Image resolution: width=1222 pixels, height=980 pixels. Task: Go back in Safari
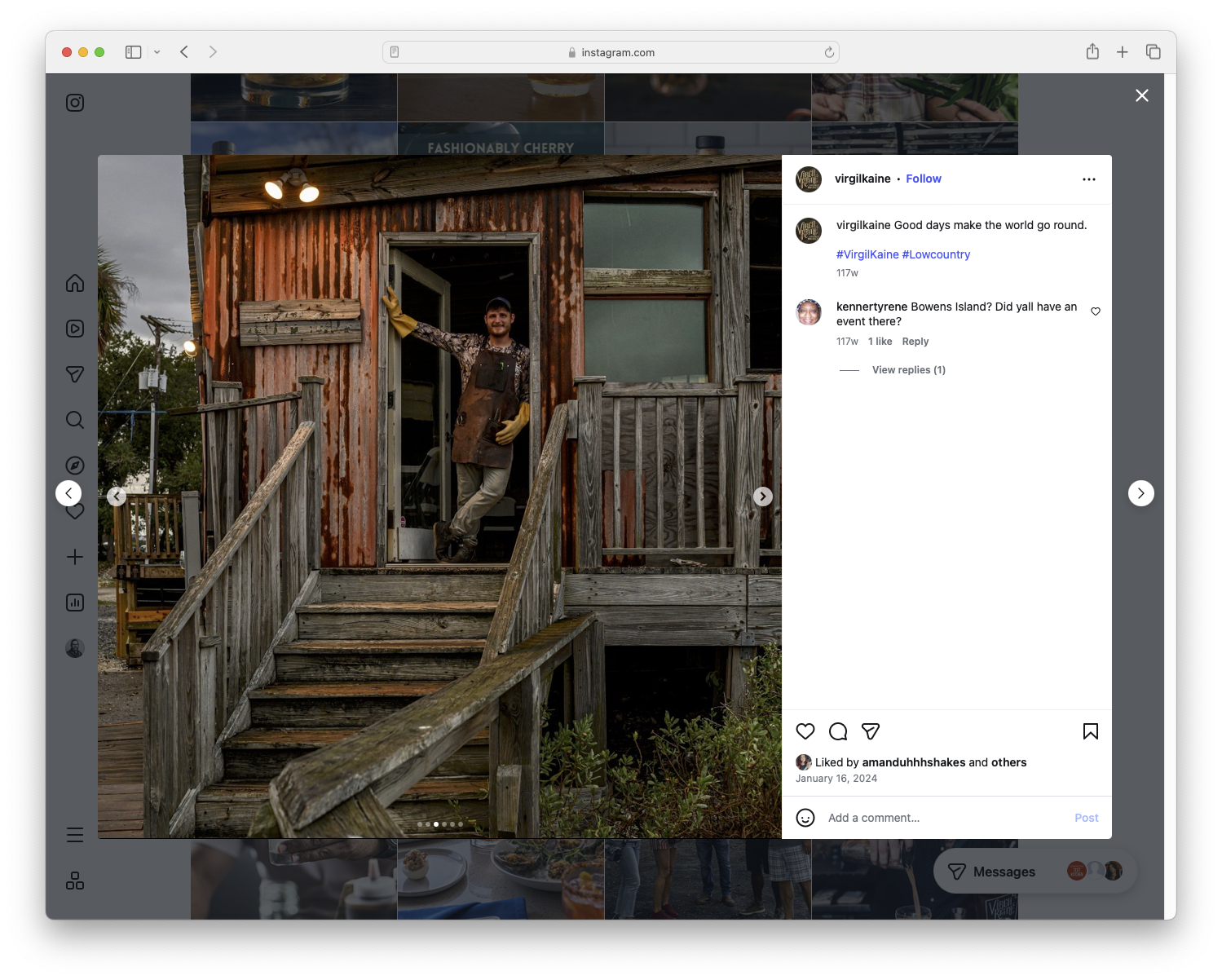(184, 52)
